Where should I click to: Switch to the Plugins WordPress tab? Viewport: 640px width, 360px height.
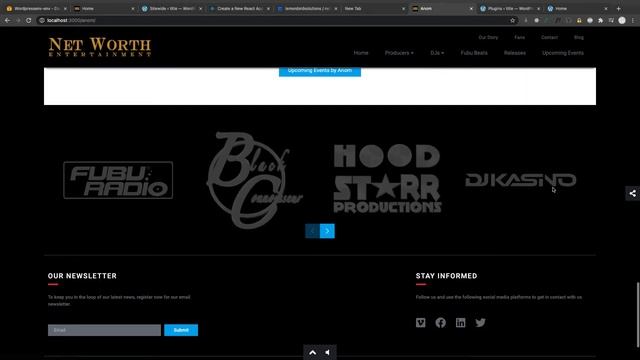click(509, 9)
